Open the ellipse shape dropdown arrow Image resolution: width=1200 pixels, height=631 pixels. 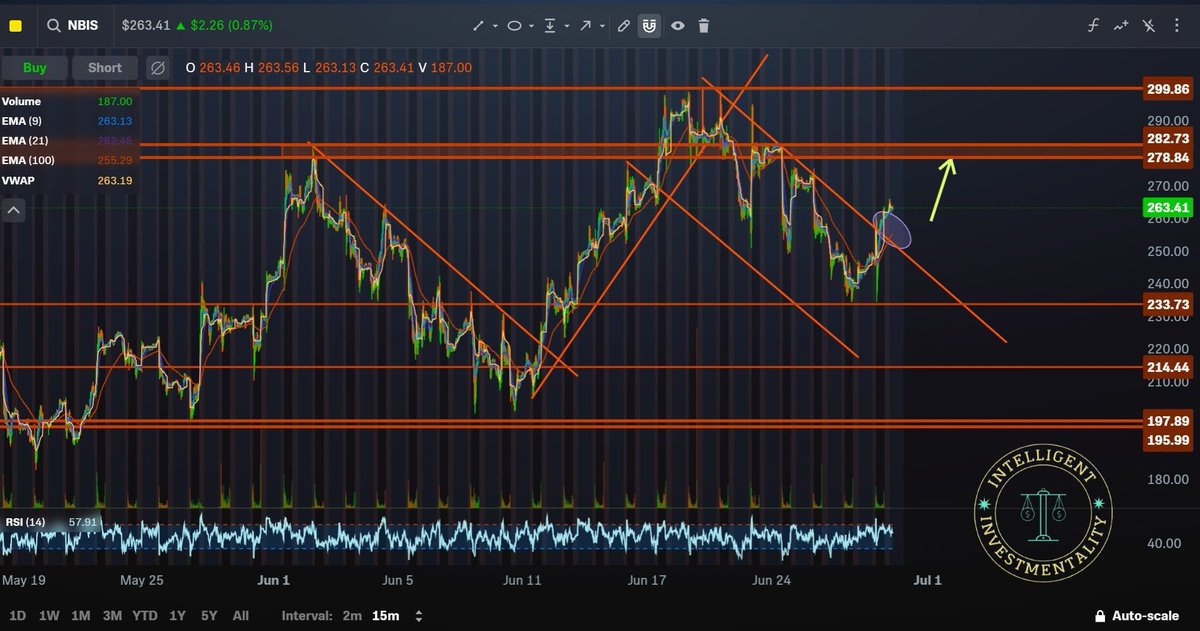(531, 26)
